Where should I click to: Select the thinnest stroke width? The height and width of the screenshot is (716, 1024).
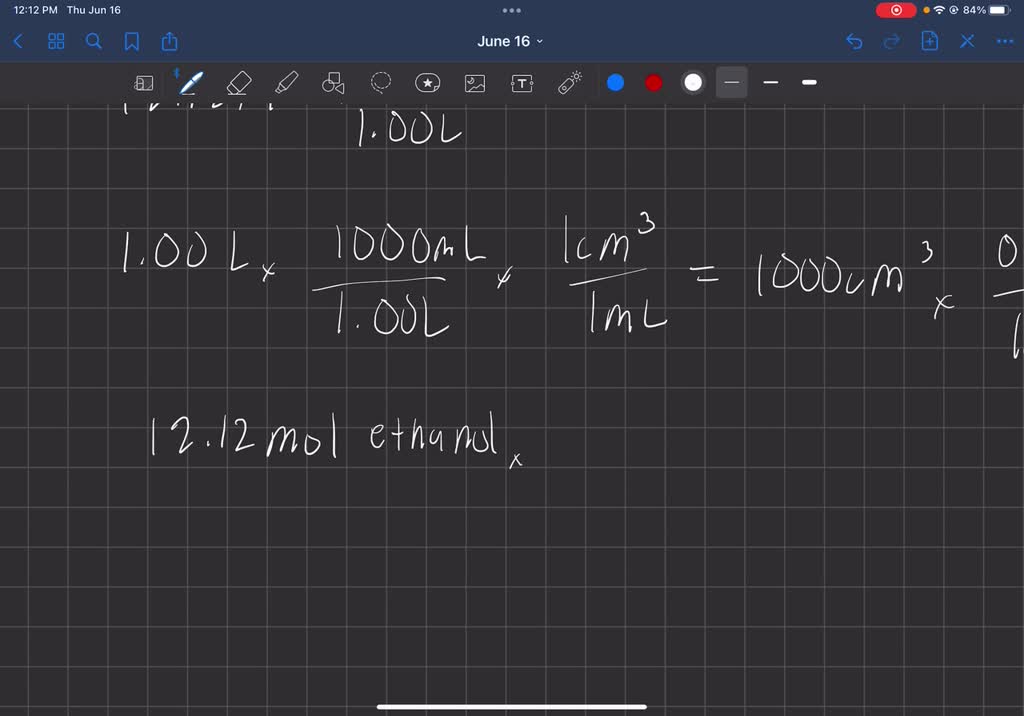[731, 82]
